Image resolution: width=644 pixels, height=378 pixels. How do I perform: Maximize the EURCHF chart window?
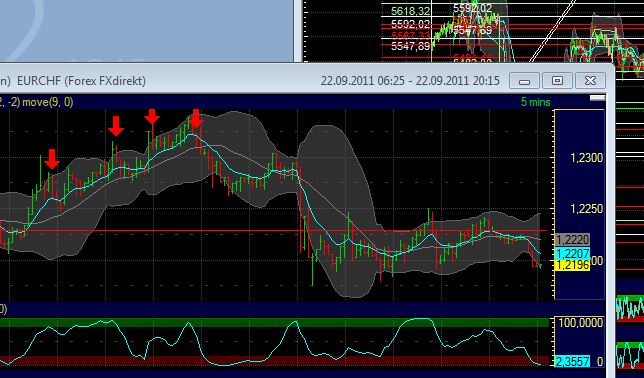click(x=557, y=81)
